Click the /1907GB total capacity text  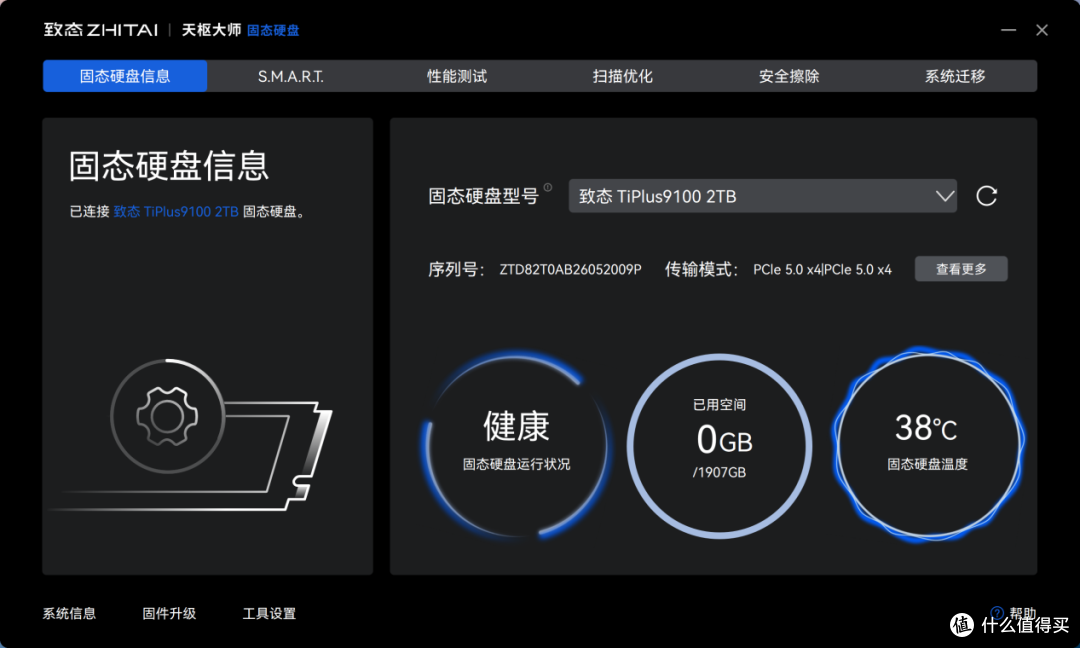coord(719,472)
